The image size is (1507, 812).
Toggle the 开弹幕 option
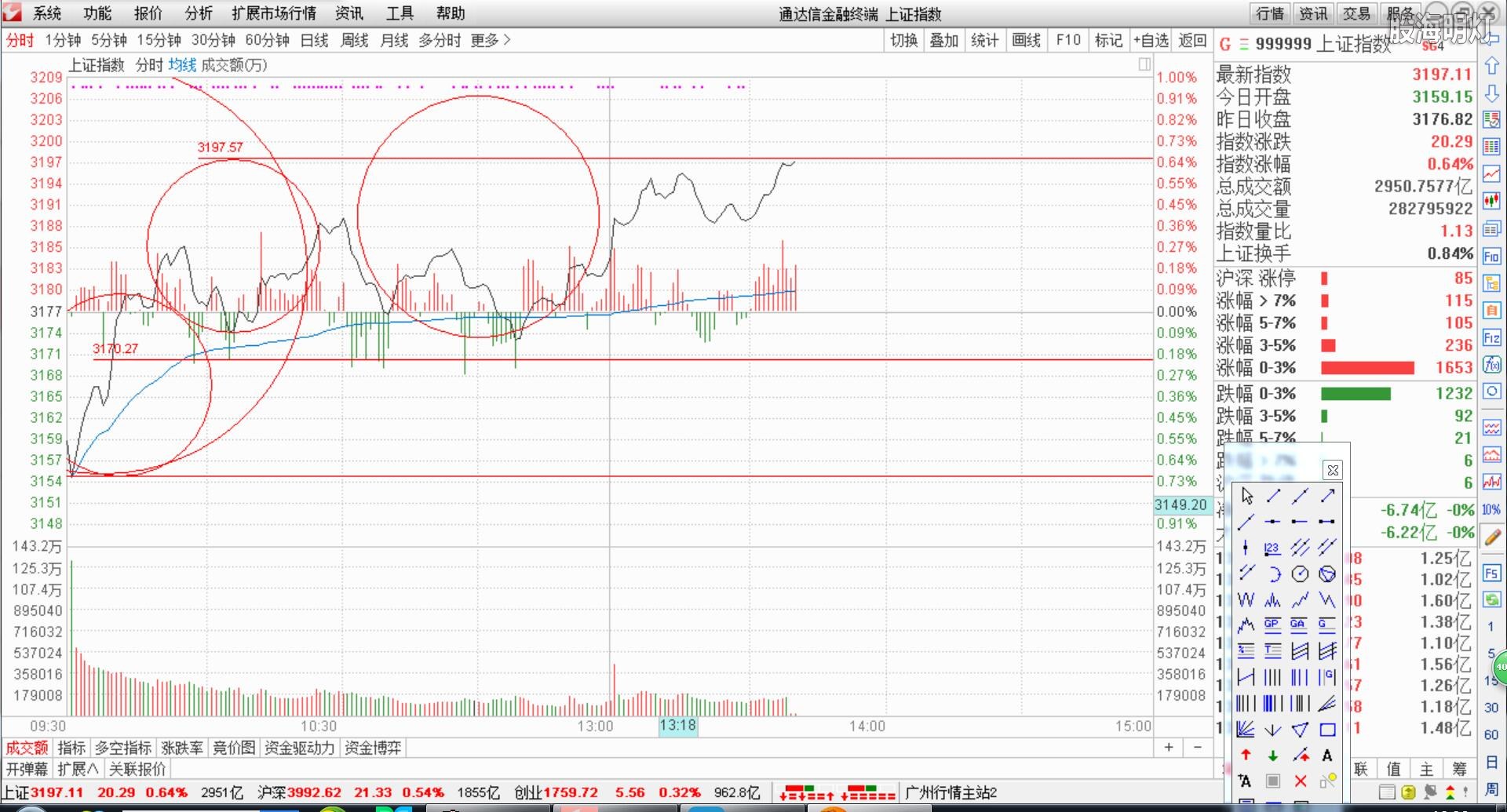27,769
